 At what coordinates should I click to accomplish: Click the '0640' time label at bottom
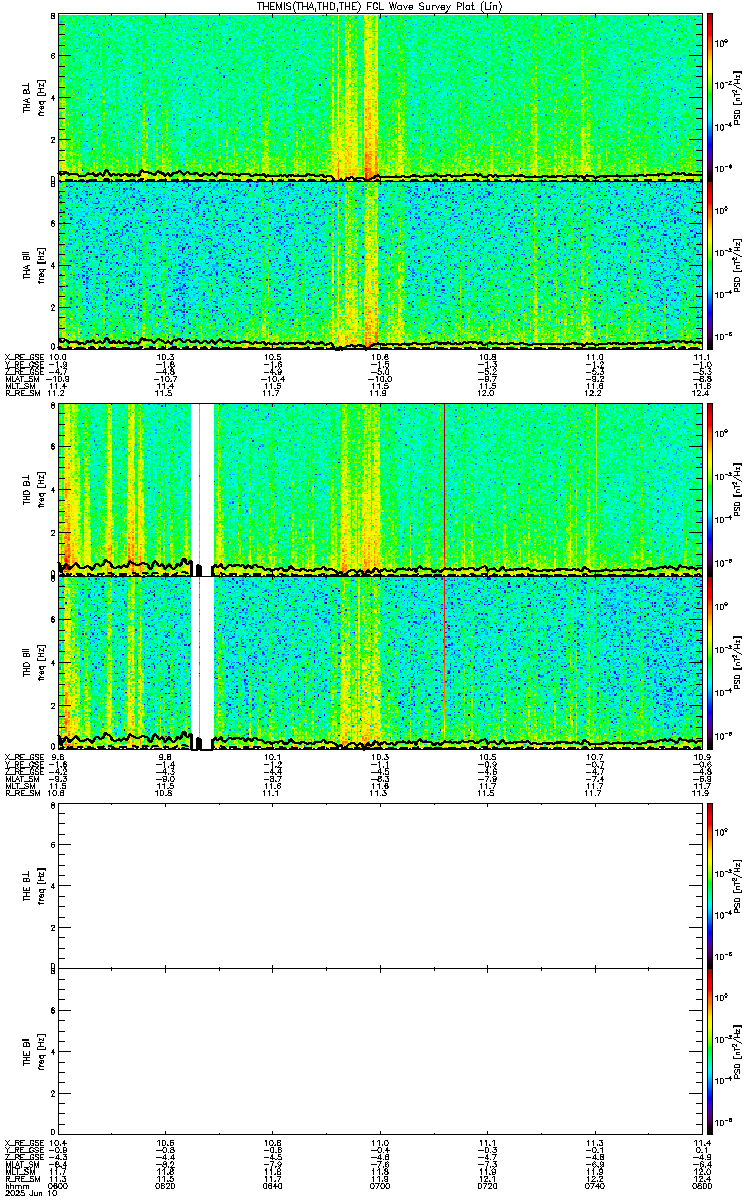(273, 1186)
